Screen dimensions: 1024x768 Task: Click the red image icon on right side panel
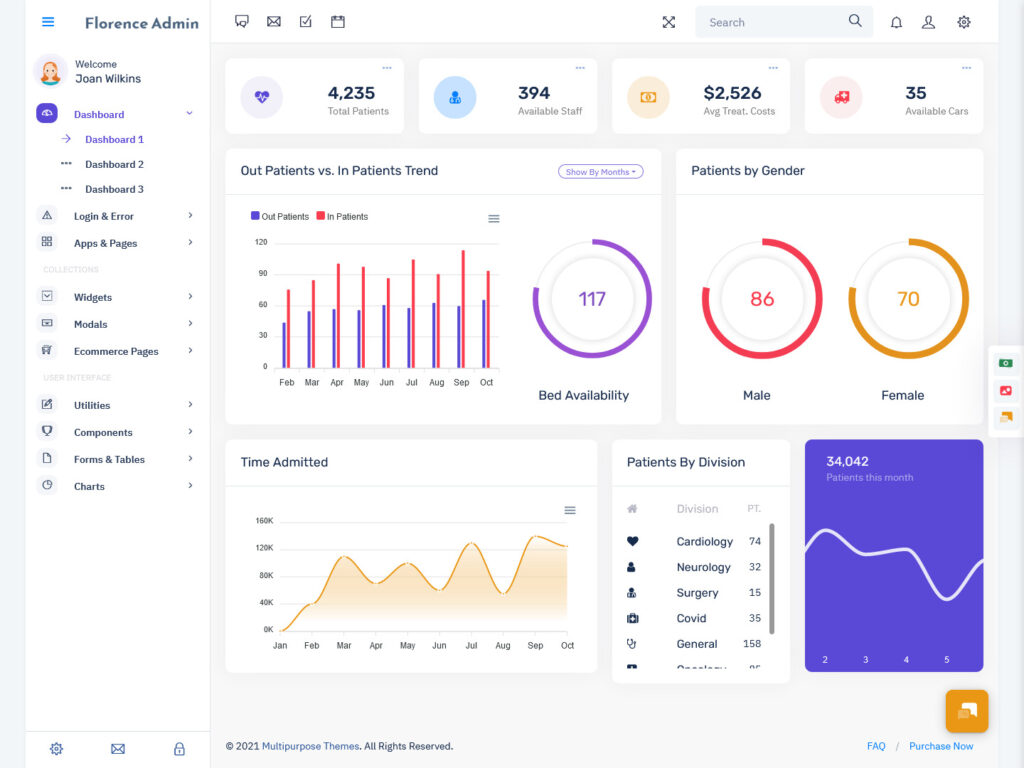1006,391
